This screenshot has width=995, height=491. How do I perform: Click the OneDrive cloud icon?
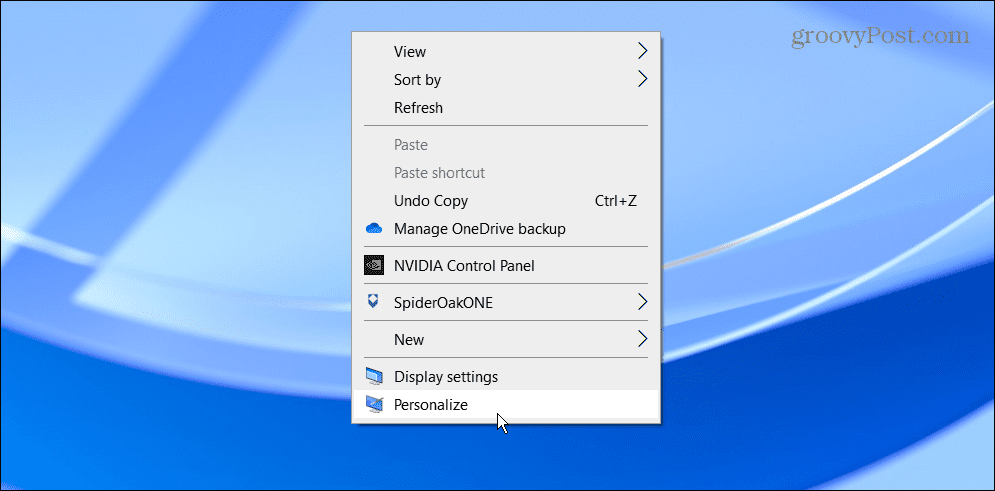374,228
